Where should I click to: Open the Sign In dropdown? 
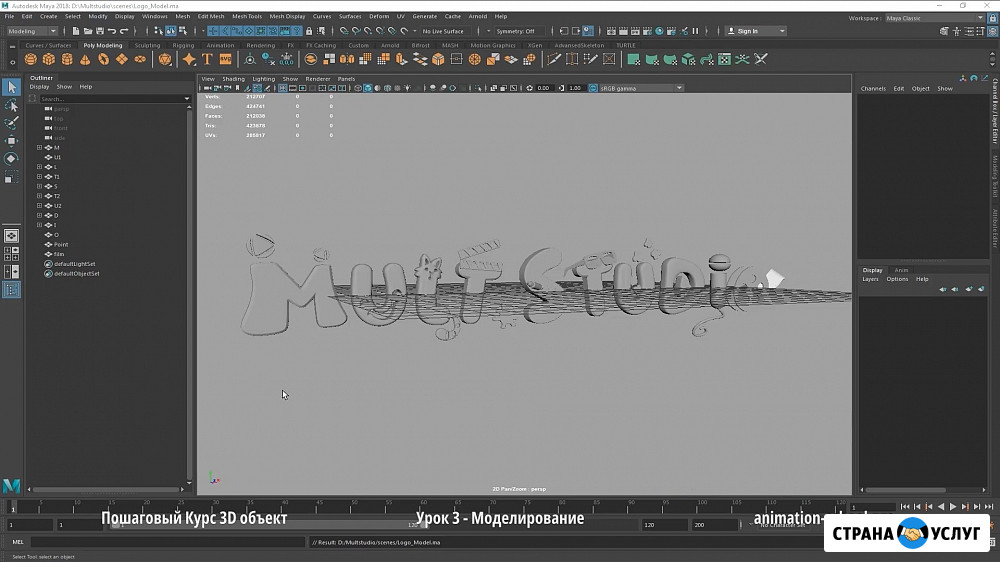click(756, 31)
